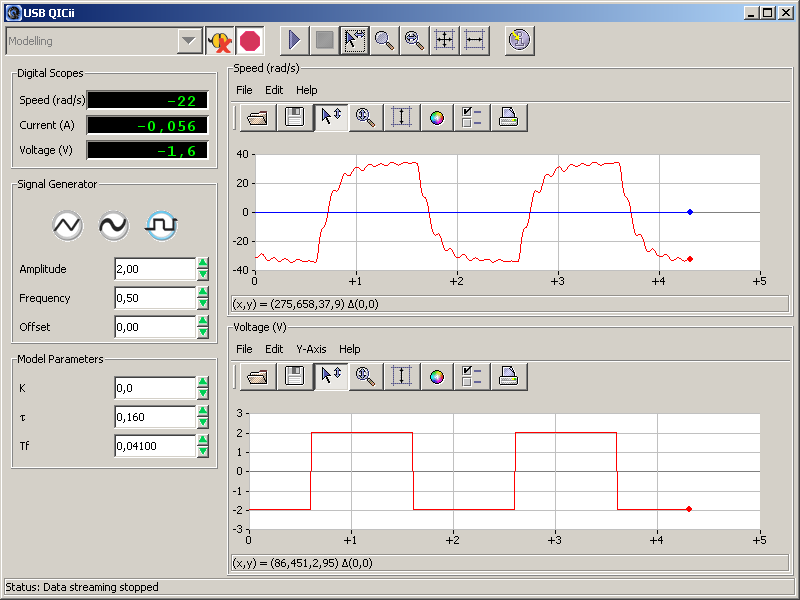This screenshot has height=600, width=800.
Task: Click the blue marker dot on Speed plot
Action: tap(690, 212)
